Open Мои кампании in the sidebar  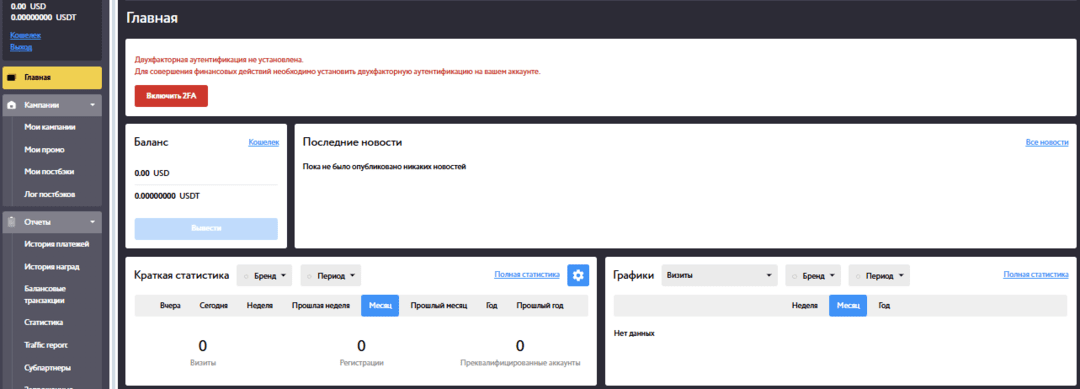[x=50, y=127]
